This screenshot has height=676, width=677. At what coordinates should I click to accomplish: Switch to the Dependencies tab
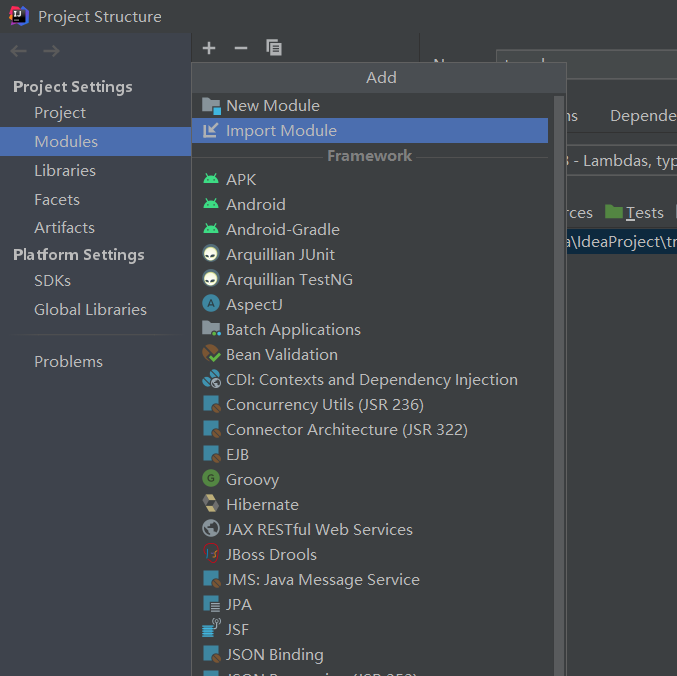(643, 115)
